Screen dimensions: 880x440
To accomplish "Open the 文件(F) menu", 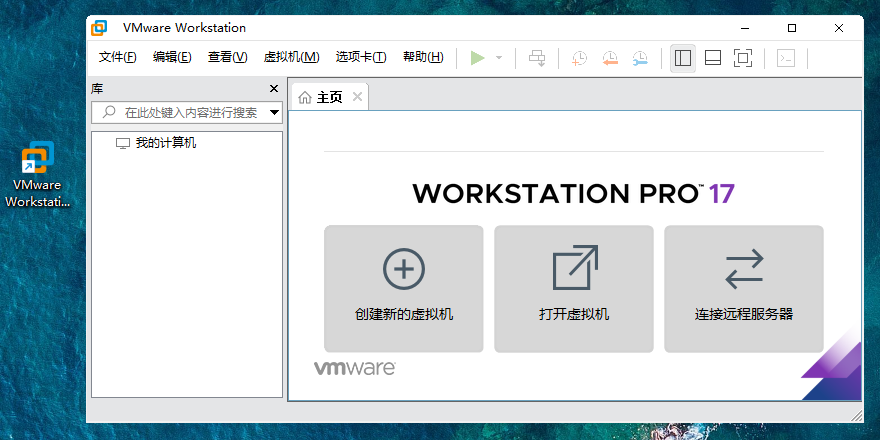I will (117, 57).
